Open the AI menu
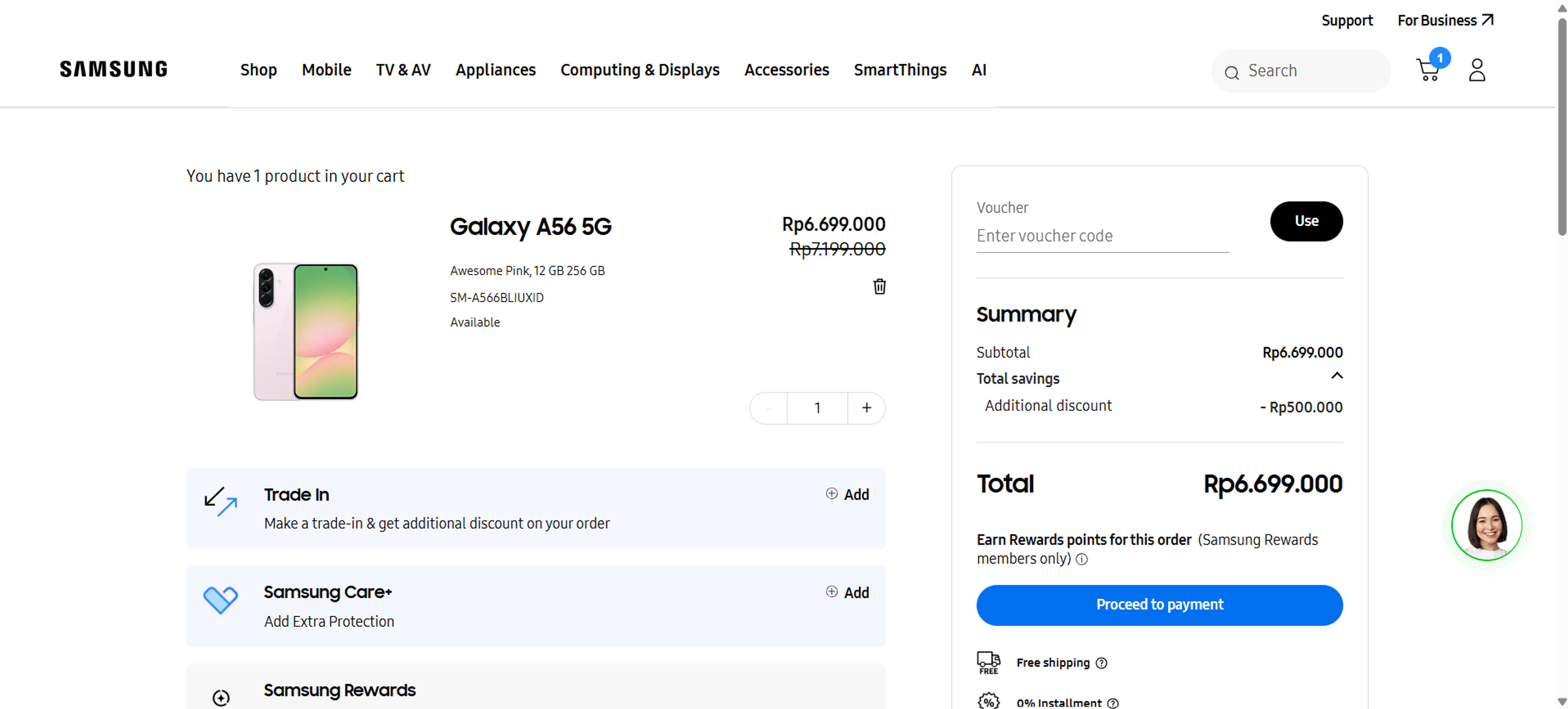The width and height of the screenshot is (1568, 709). [x=978, y=70]
